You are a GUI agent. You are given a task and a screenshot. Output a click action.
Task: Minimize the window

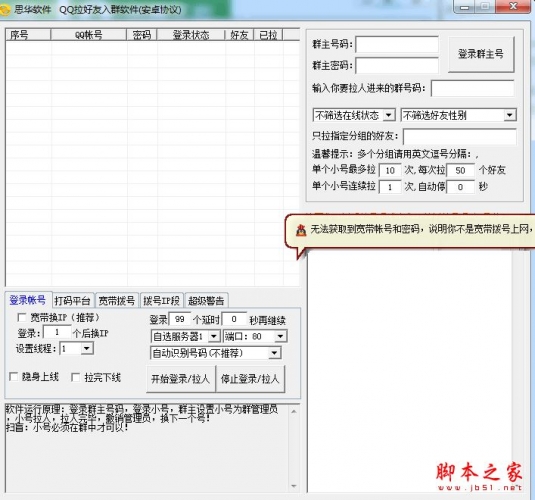point(465,7)
